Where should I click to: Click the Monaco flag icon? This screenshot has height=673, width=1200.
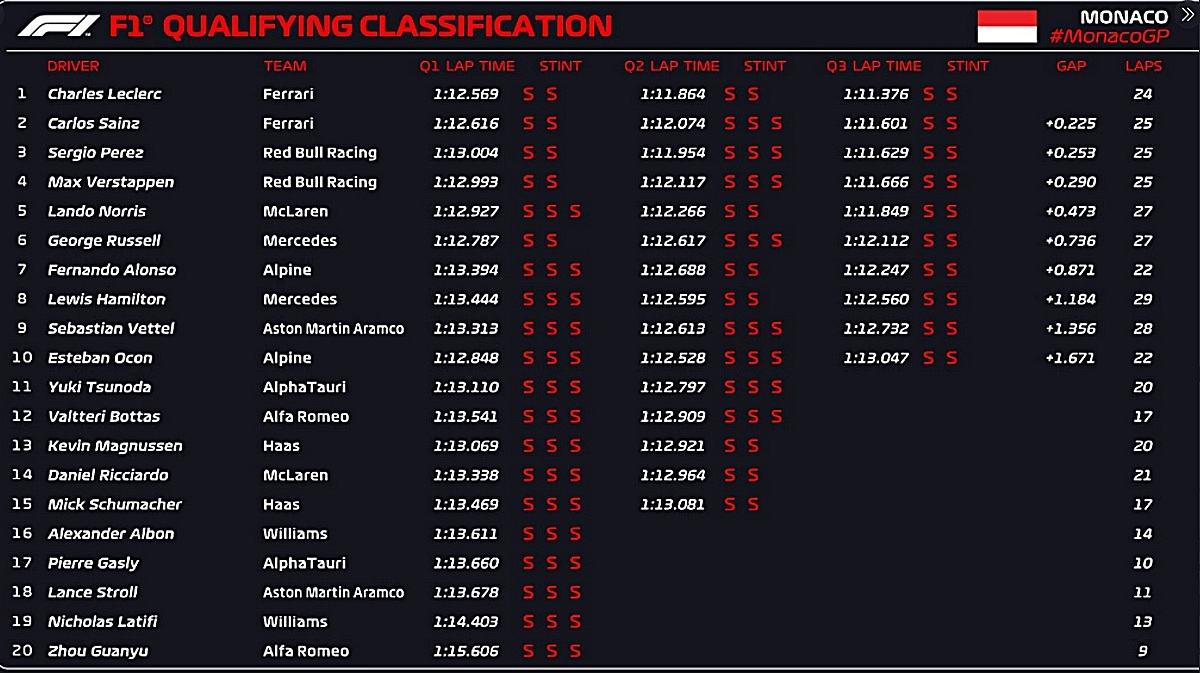(x=1007, y=27)
